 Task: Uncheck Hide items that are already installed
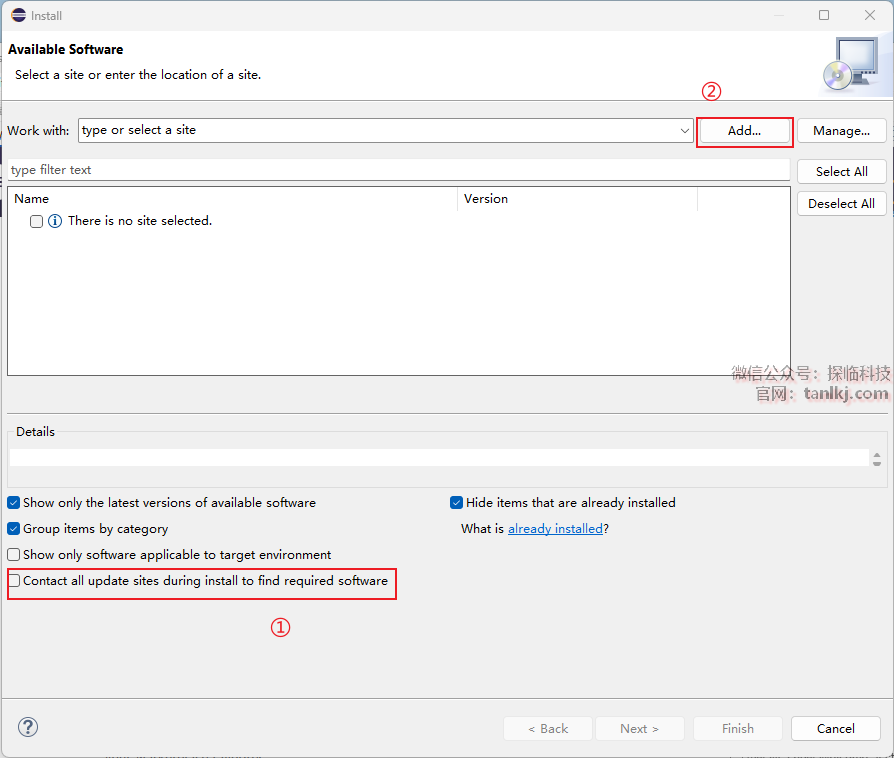(457, 503)
